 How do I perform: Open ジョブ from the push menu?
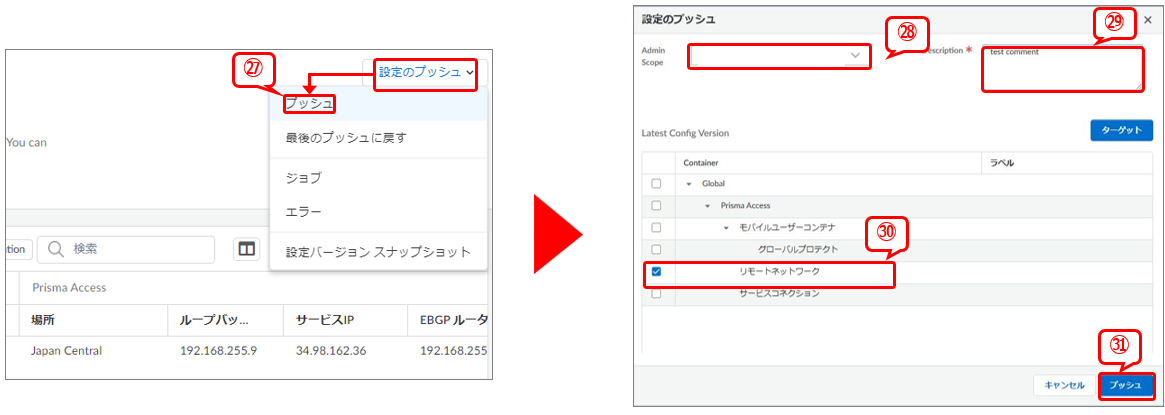[x=303, y=177]
